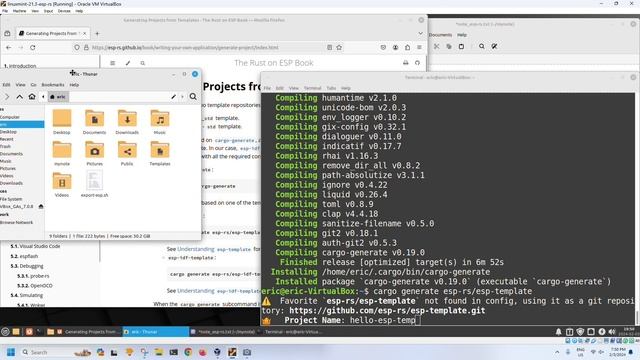Screen dimensions: 640x360
Task: Open the 1. Introduction chapter link
Action: point(20,66)
